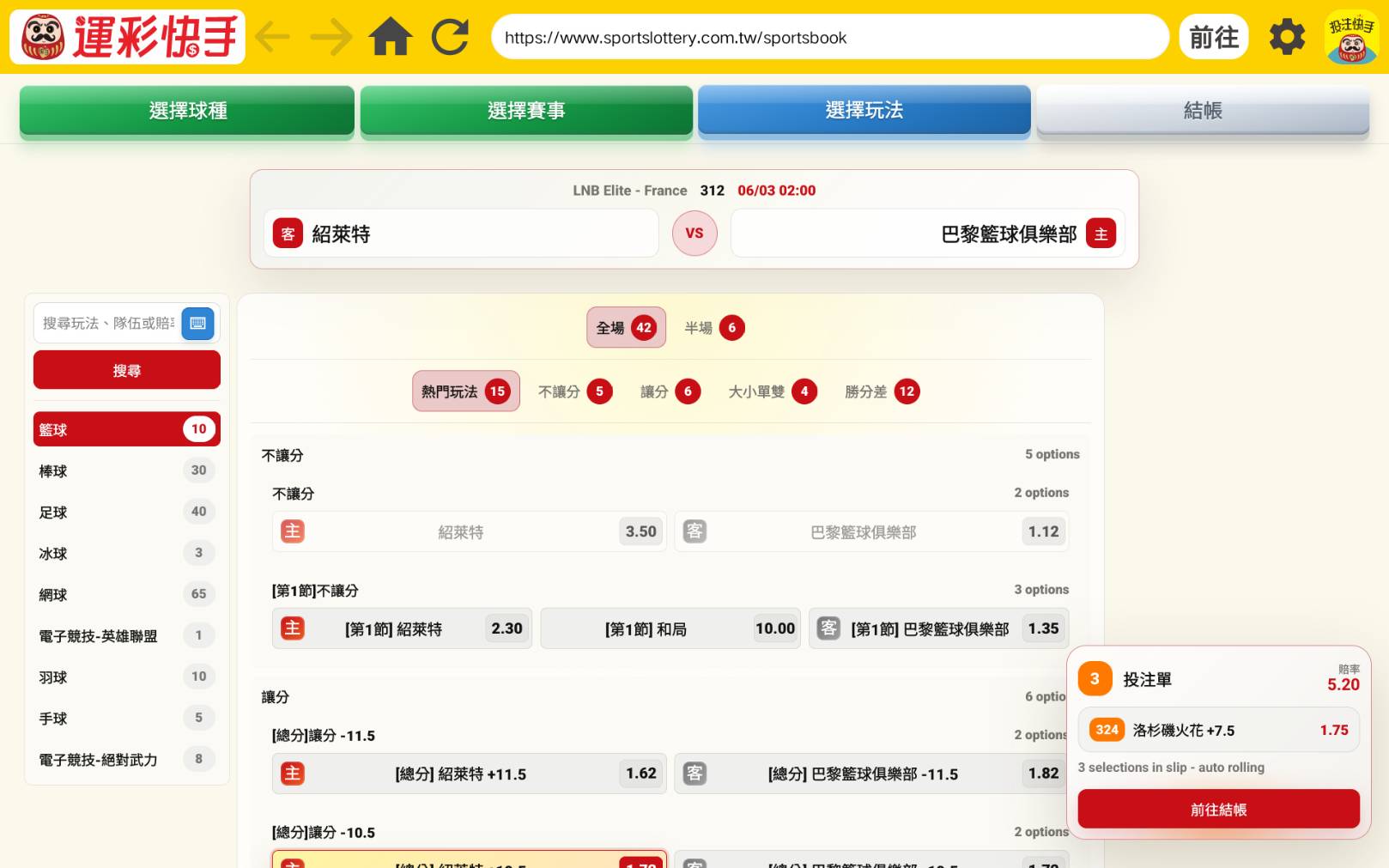Select 熱門玩法 15 filter

click(466, 391)
